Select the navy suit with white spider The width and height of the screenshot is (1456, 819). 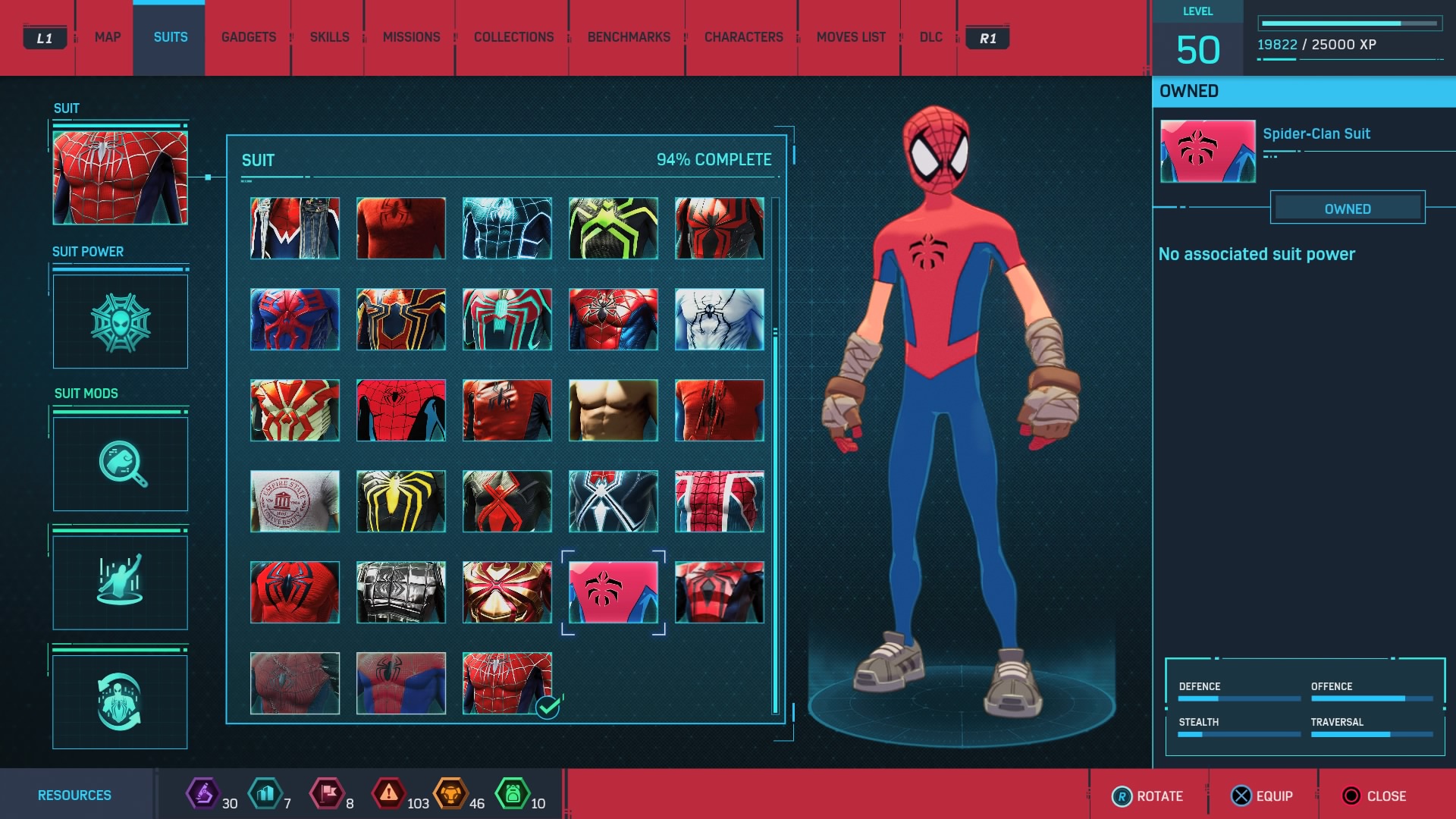(613, 501)
